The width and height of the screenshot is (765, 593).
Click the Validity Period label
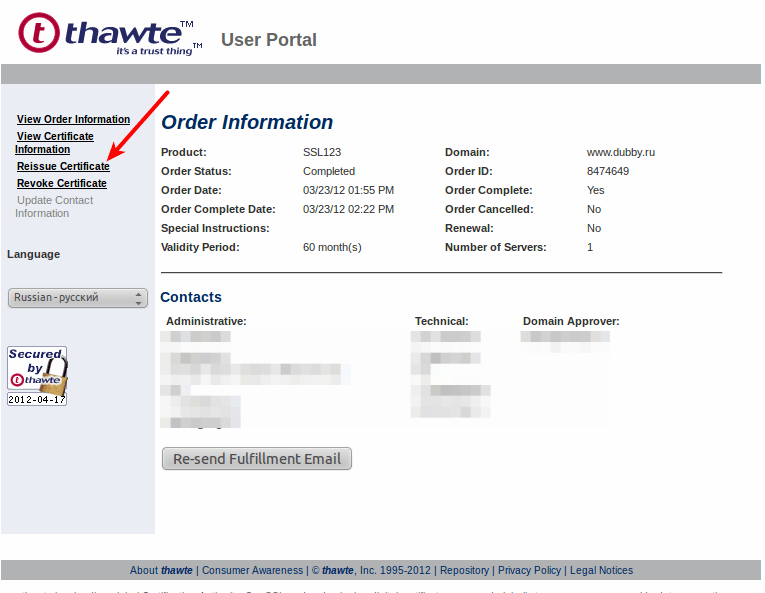(200, 247)
